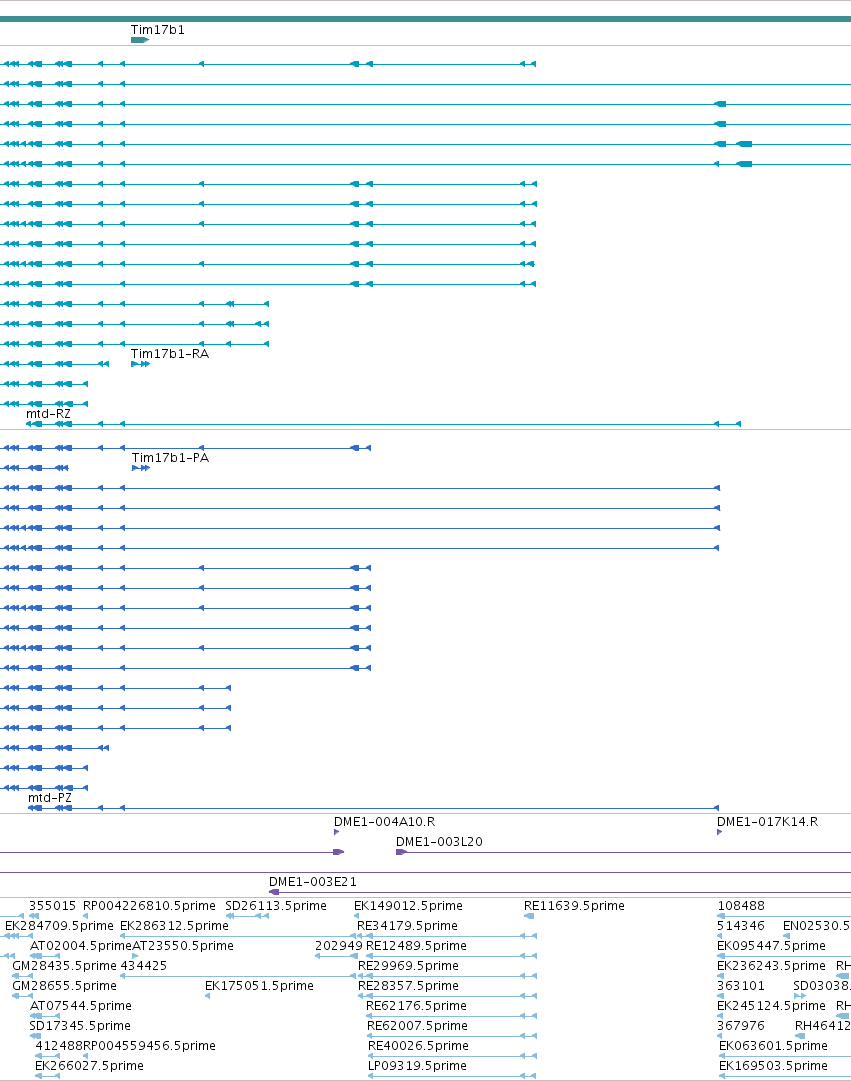
Task: Select the Tim17b1 gene arrow glyph
Action: pyautogui.click(x=140, y=40)
